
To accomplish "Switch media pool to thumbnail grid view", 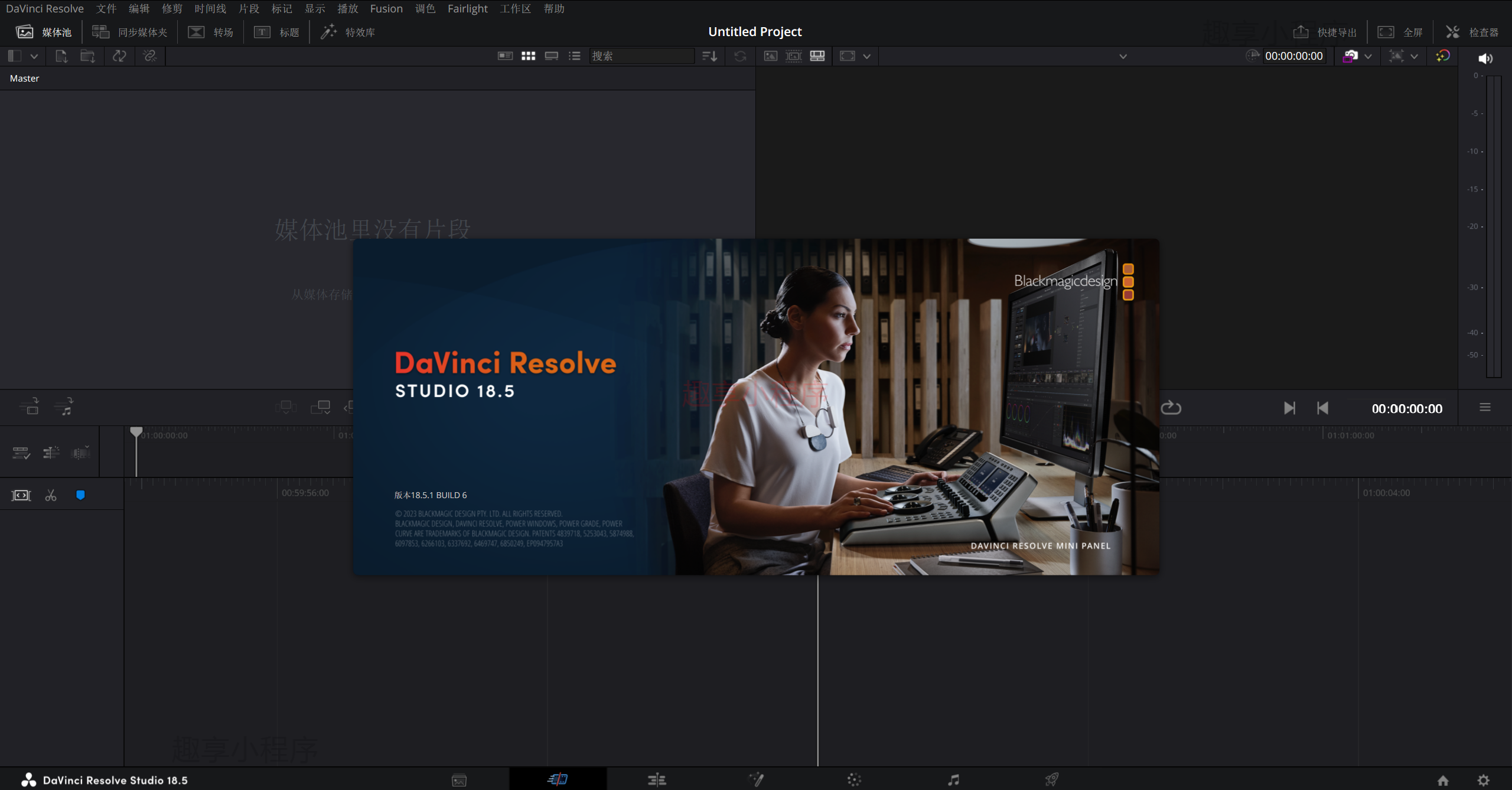I will click(529, 56).
